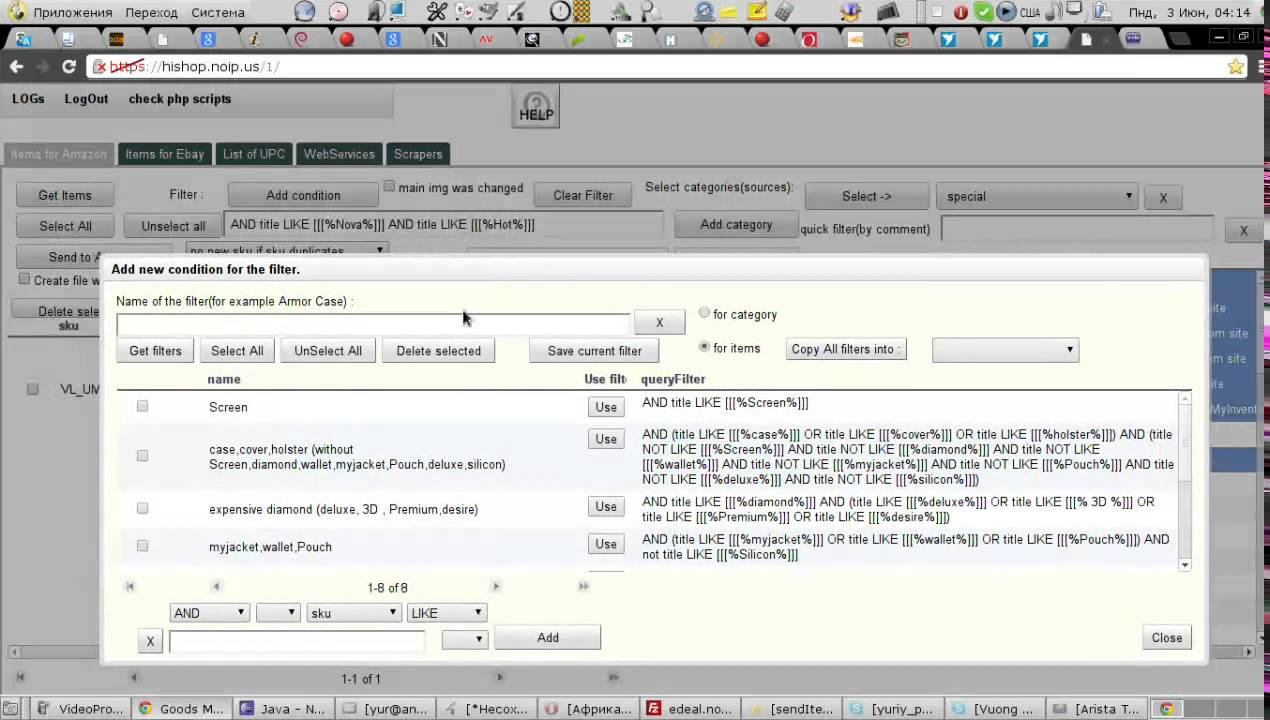Jump to last page beside 1-8 of 8
The height and width of the screenshot is (720, 1270).
click(584, 587)
